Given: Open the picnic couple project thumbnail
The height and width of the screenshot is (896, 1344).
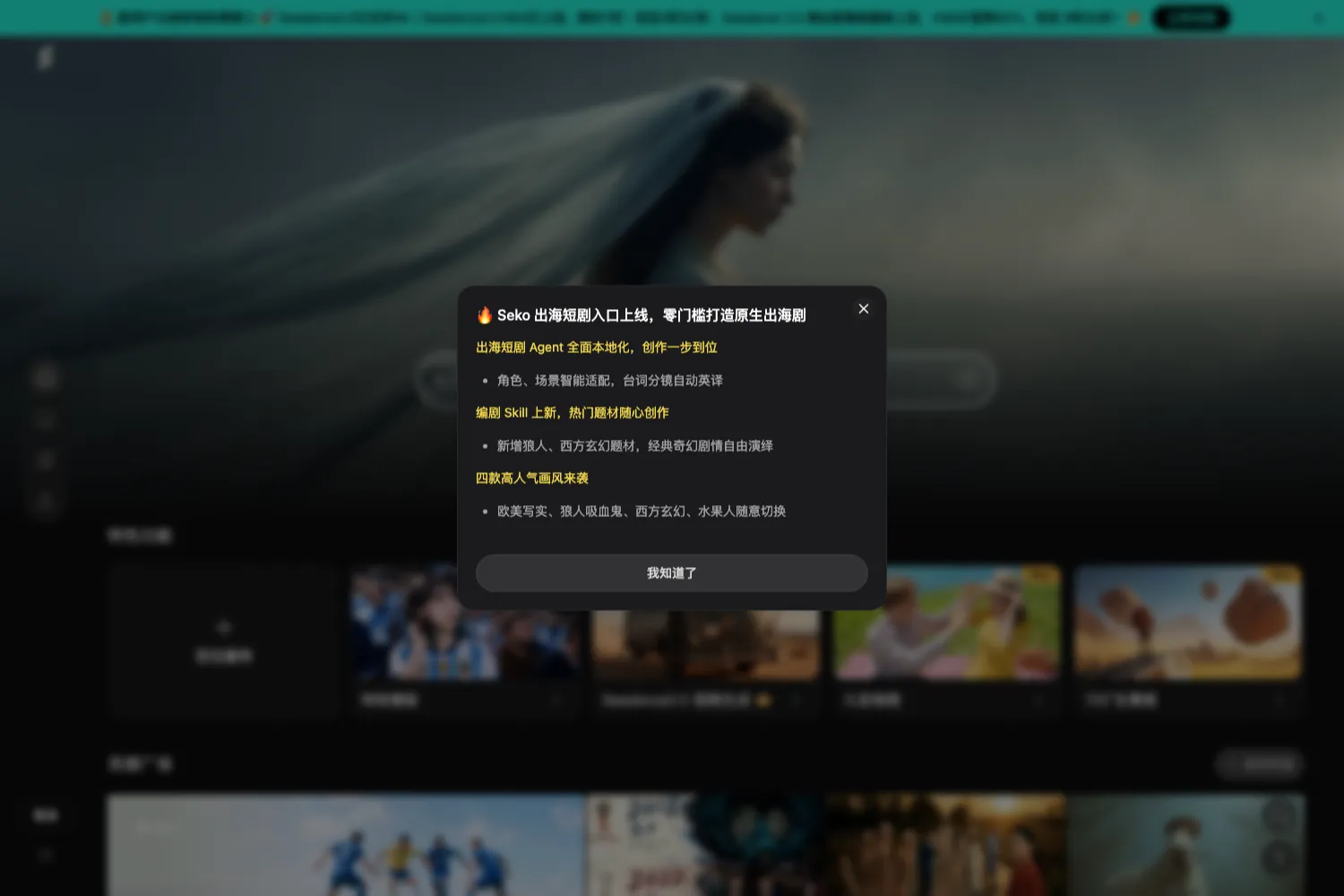Looking at the screenshot, I should point(948,623).
